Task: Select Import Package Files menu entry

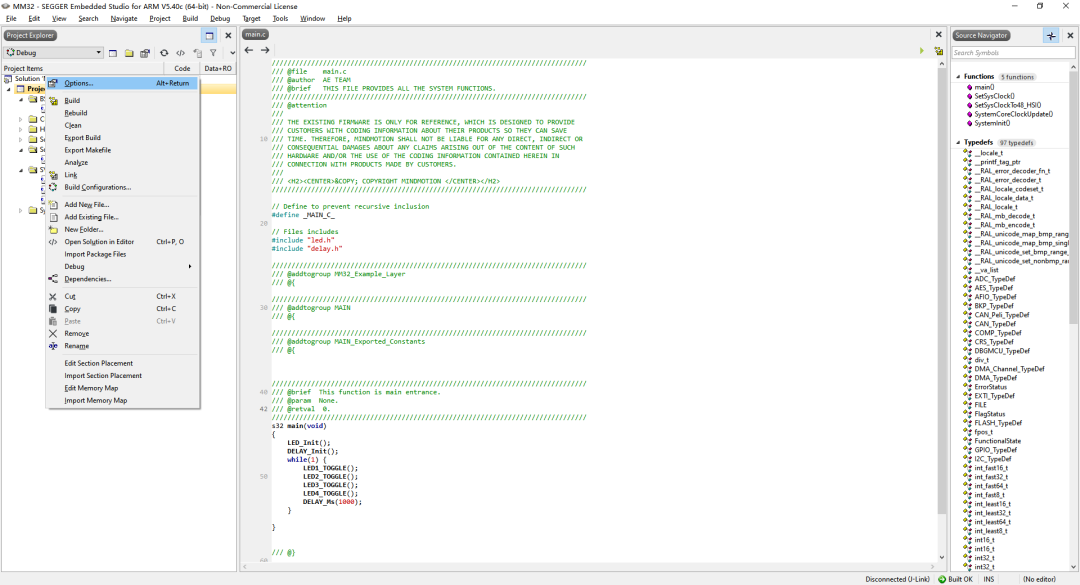Action: pos(123,254)
